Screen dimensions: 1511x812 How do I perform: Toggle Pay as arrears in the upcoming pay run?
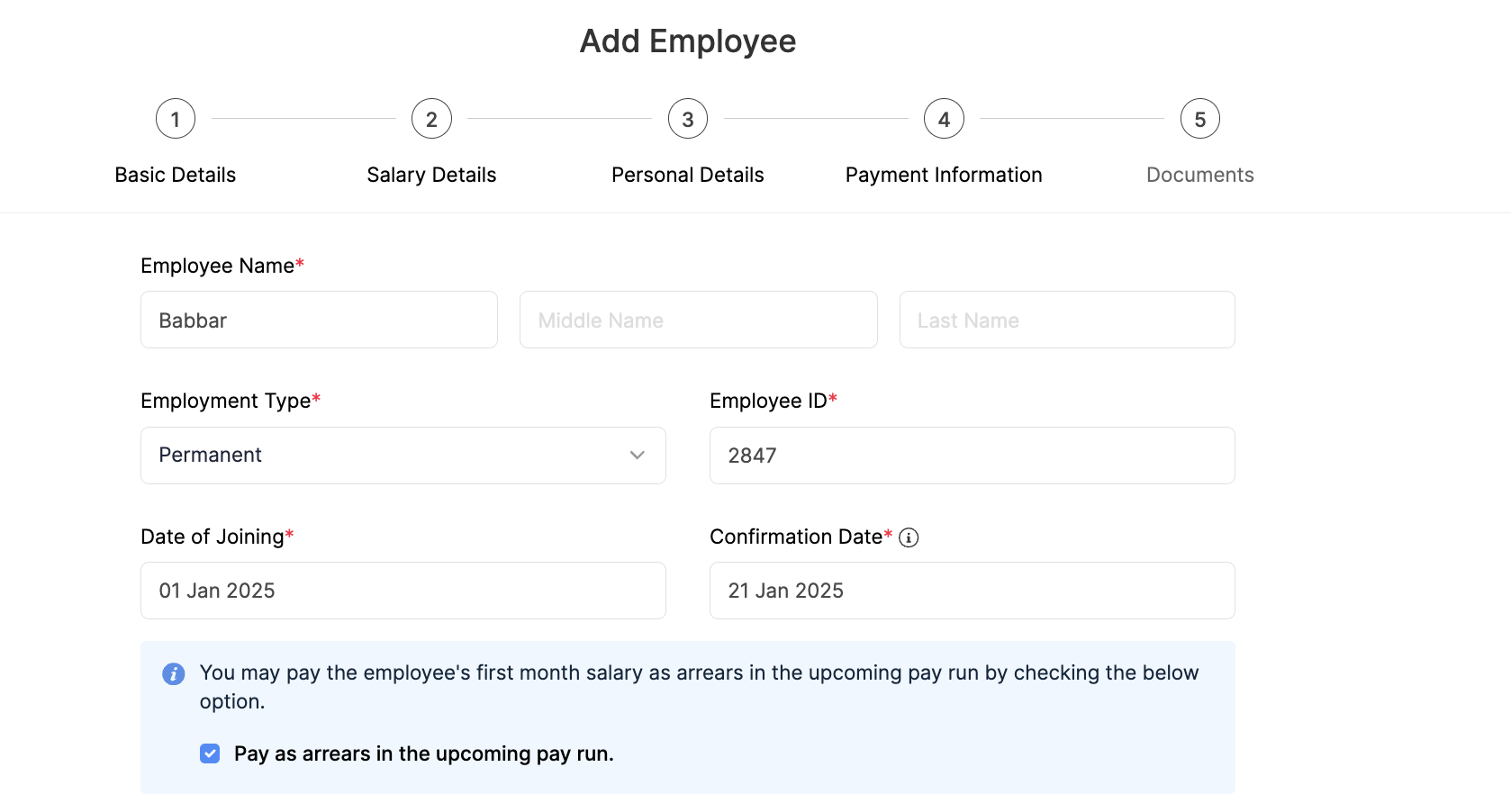click(x=209, y=753)
